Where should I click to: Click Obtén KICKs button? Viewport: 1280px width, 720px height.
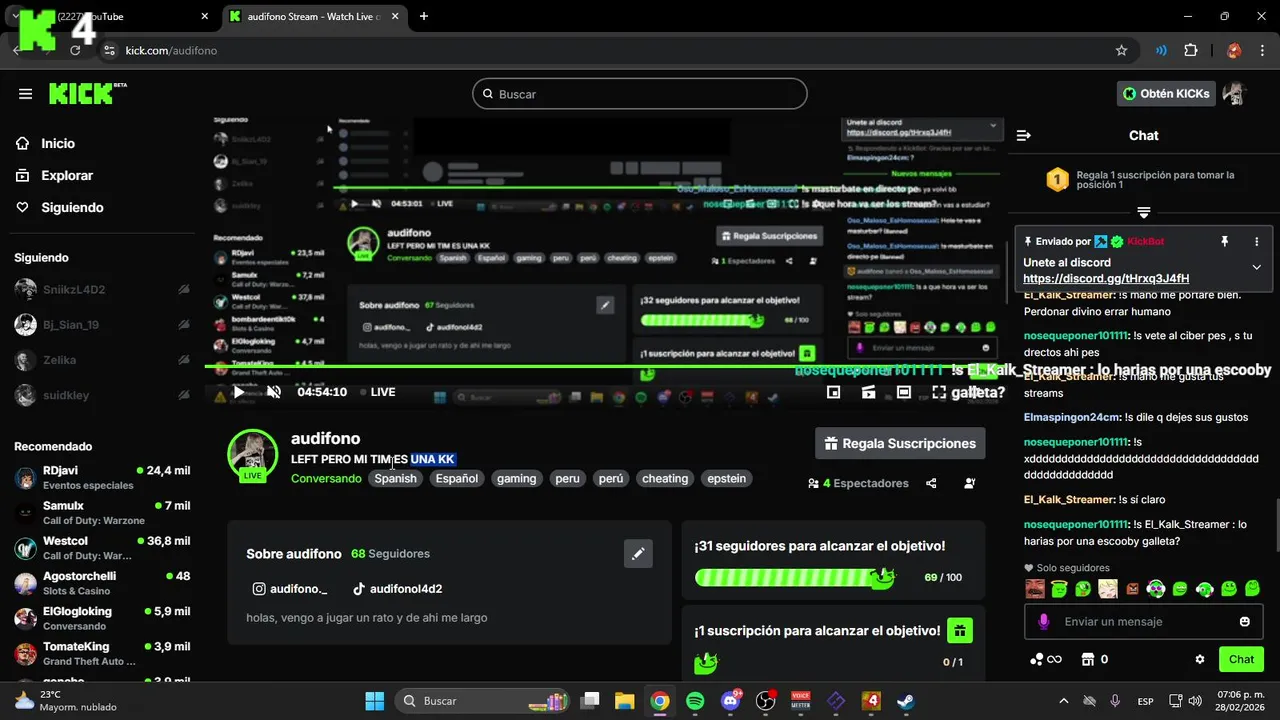tap(1166, 94)
